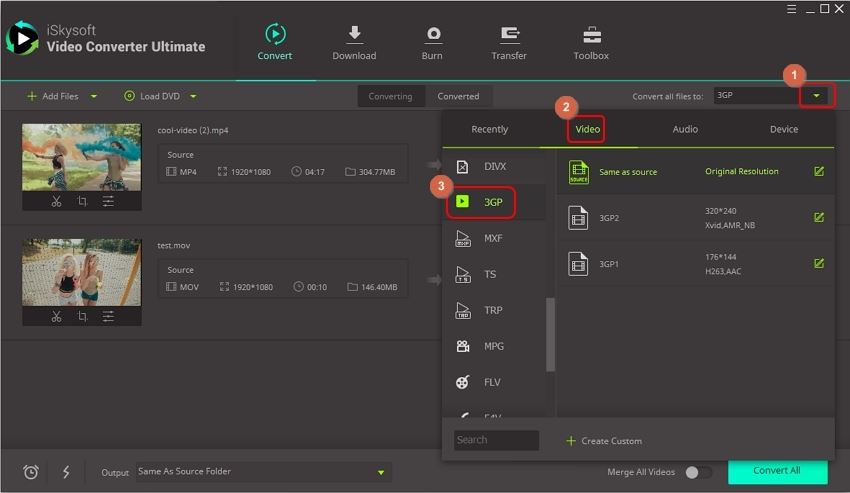Edit the 3GP2 preset with pencil icon
This screenshot has height=493, width=850.
[819, 217]
